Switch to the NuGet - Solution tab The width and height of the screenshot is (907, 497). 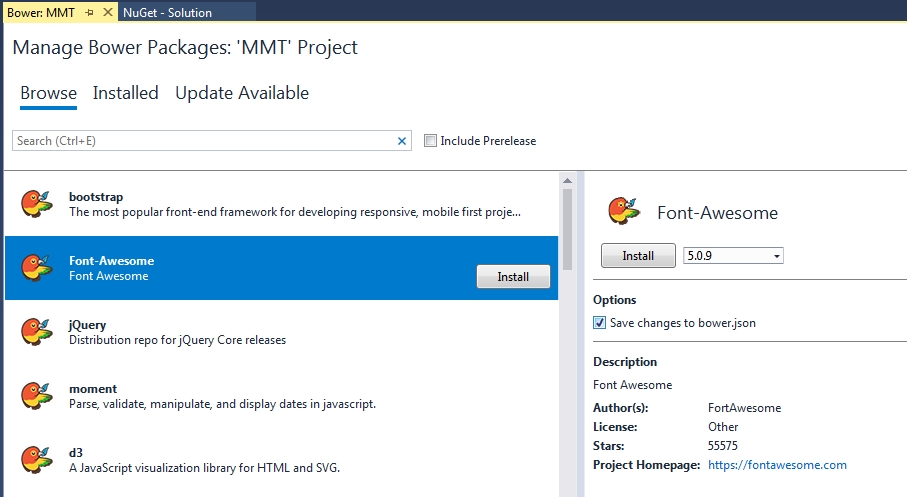(x=167, y=12)
